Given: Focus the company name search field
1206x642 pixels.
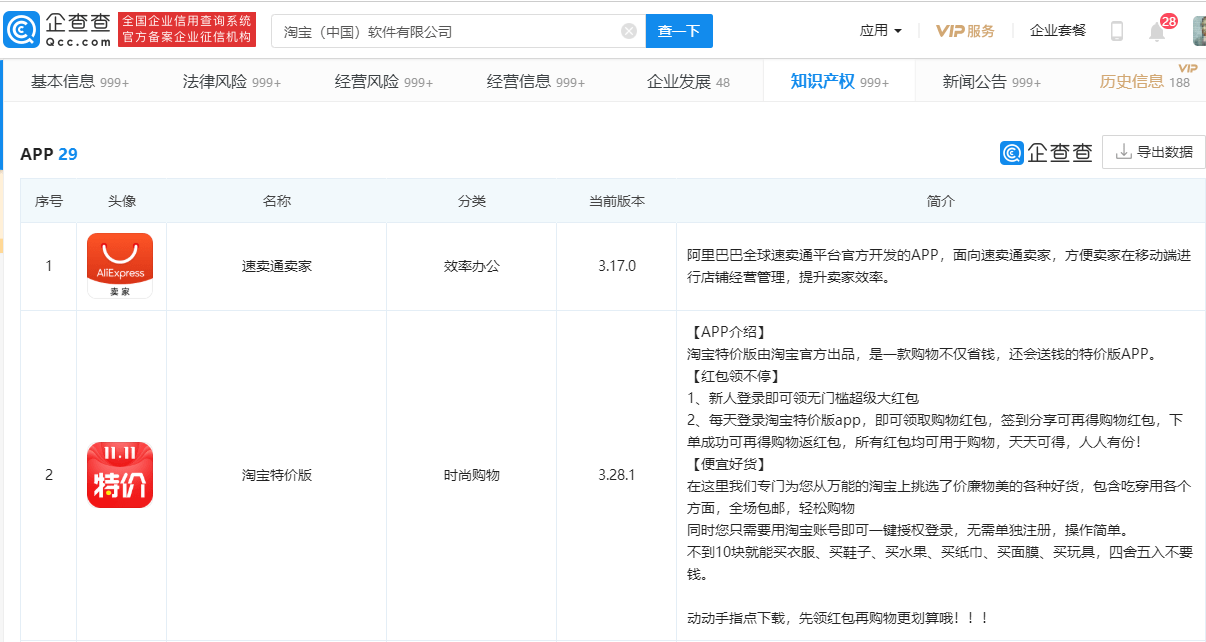Looking at the screenshot, I should point(445,31).
